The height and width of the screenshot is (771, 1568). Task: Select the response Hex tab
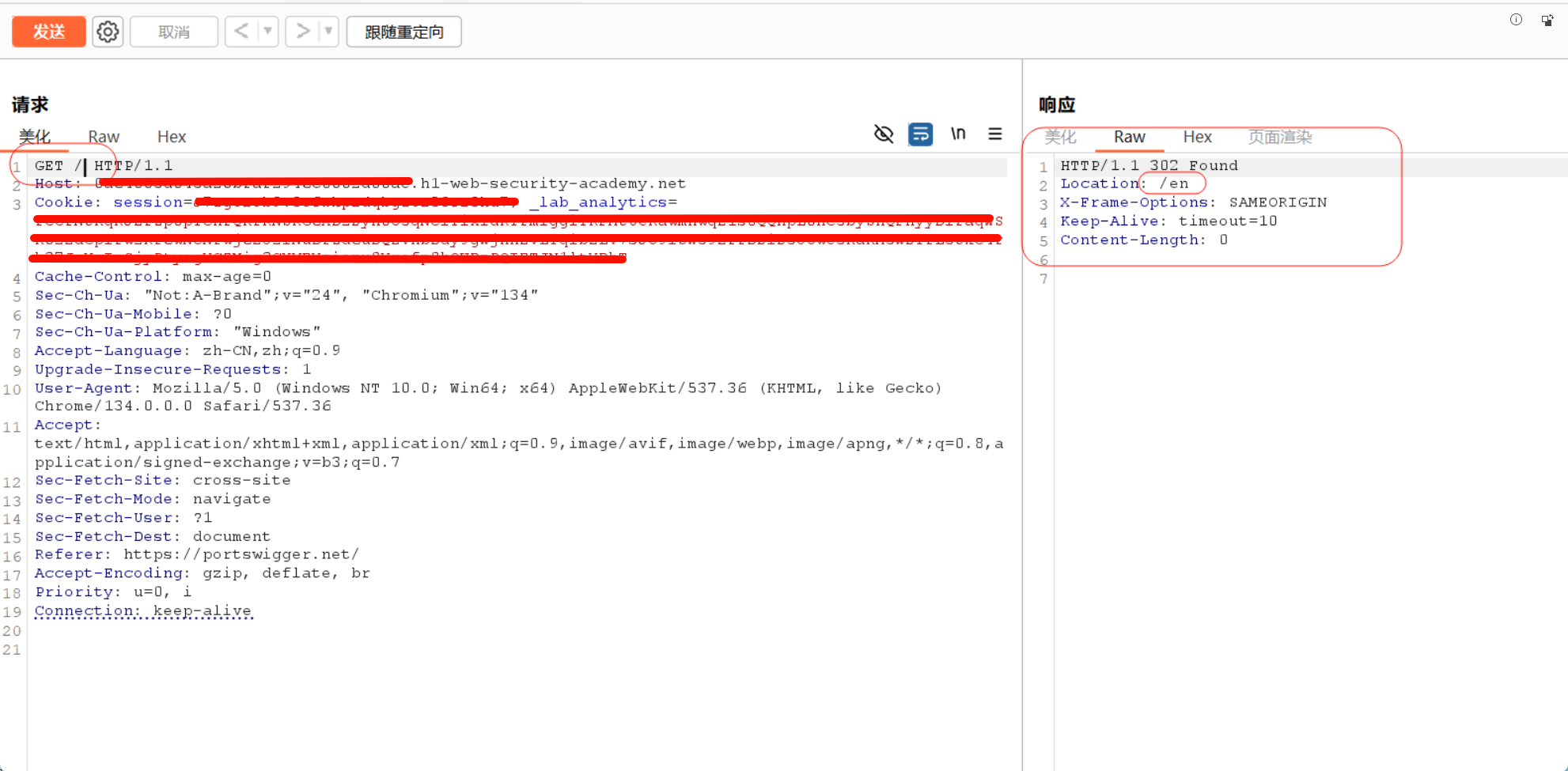(x=1198, y=137)
